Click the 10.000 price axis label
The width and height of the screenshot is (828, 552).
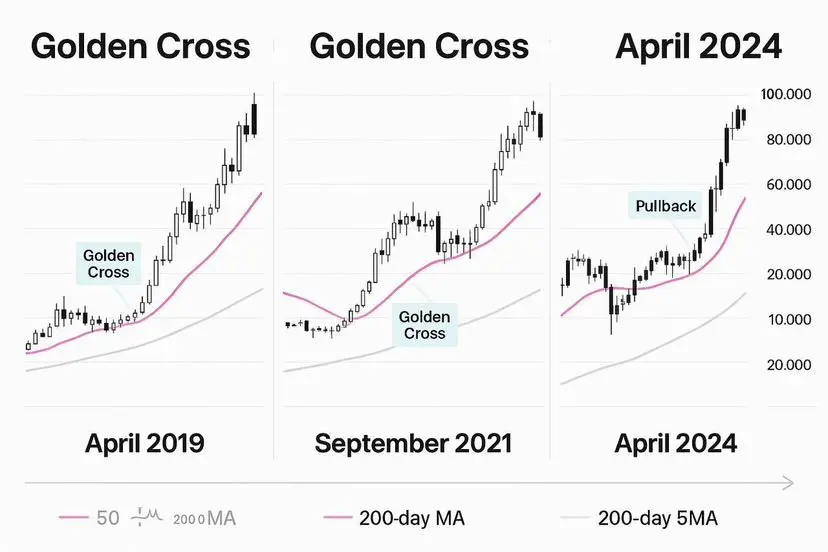coord(785,320)
